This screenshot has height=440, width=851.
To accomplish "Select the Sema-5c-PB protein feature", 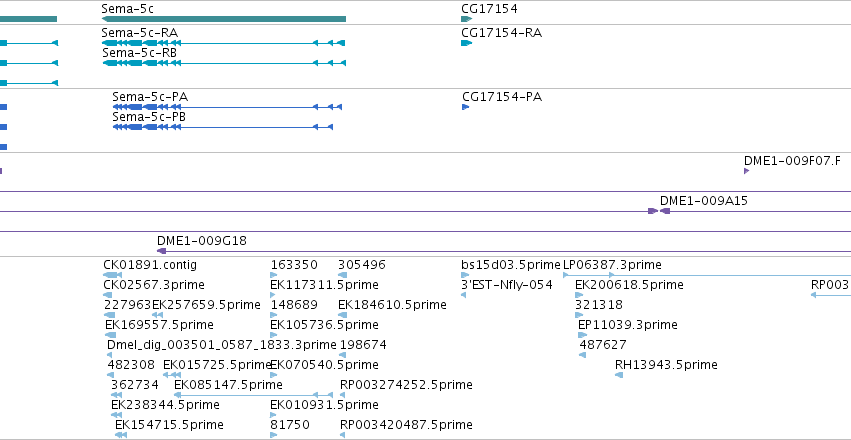I will [223, 127].
